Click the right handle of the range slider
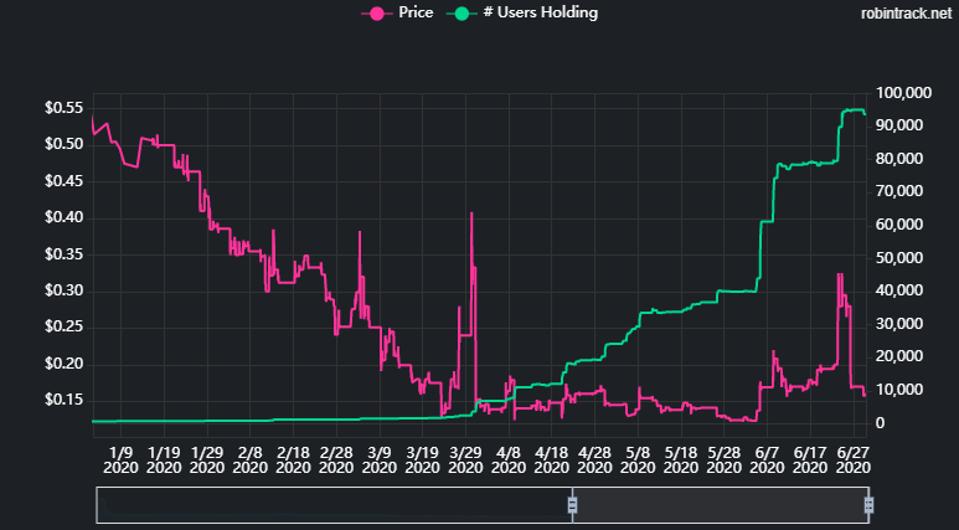959x530 pixels. (868, 505)
